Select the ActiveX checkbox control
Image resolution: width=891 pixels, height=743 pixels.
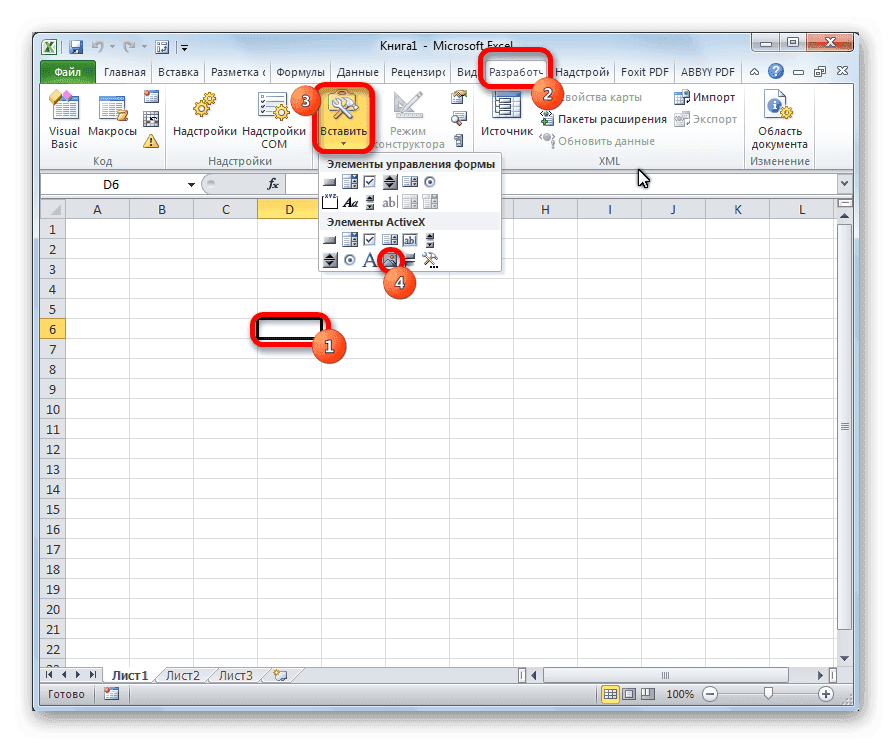pos(369,238)
